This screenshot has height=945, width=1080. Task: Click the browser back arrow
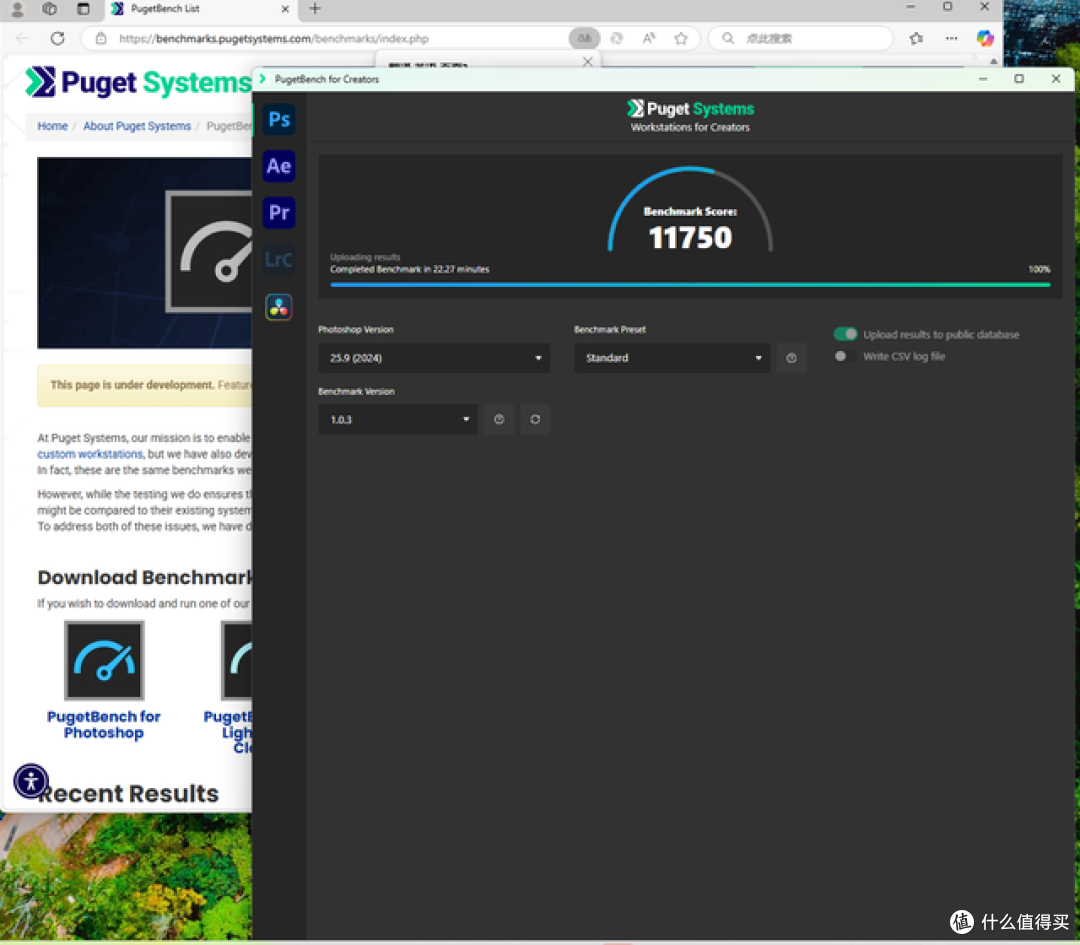pyautogui.click(x=22, y=39)
